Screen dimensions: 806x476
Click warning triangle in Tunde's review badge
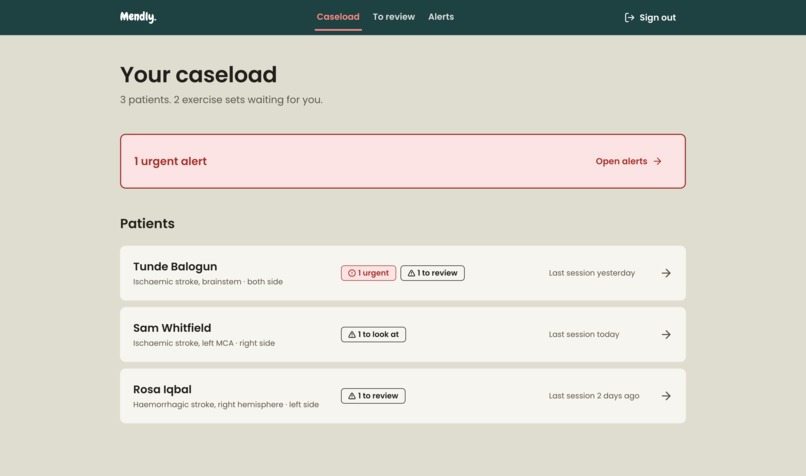click(x=411, y=273)
